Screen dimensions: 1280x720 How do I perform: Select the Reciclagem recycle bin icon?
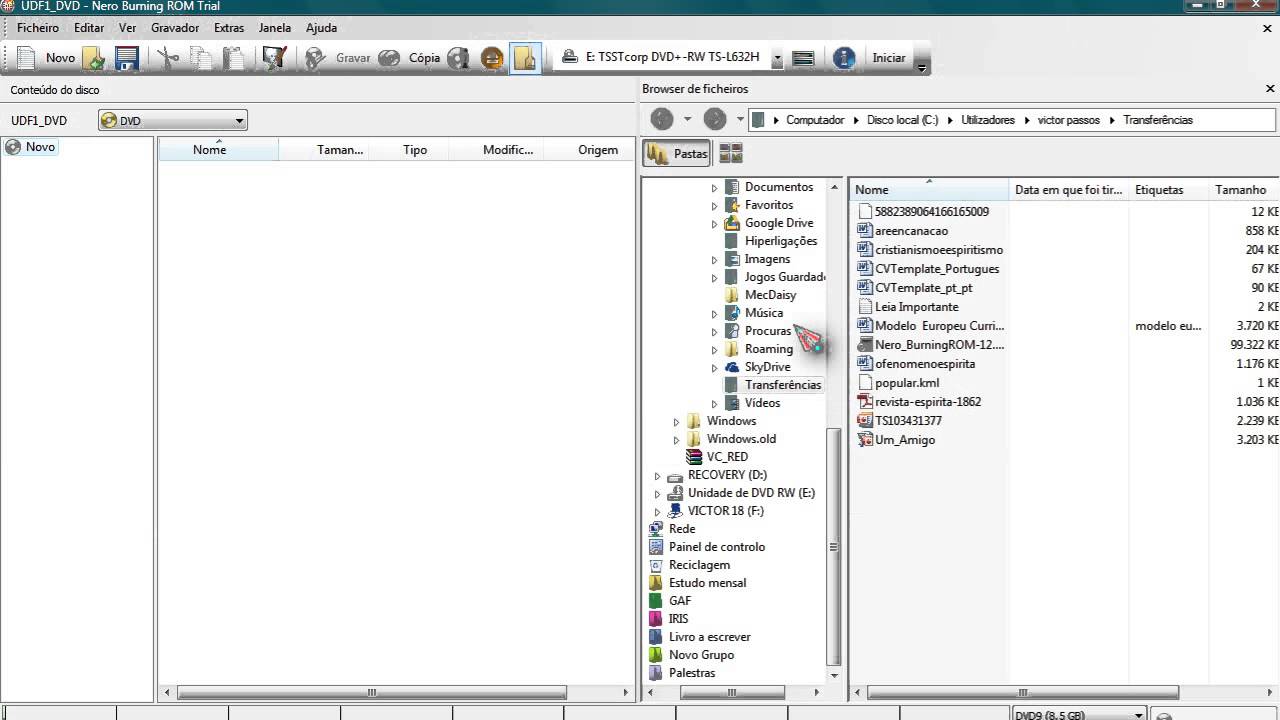click(656, 565)
